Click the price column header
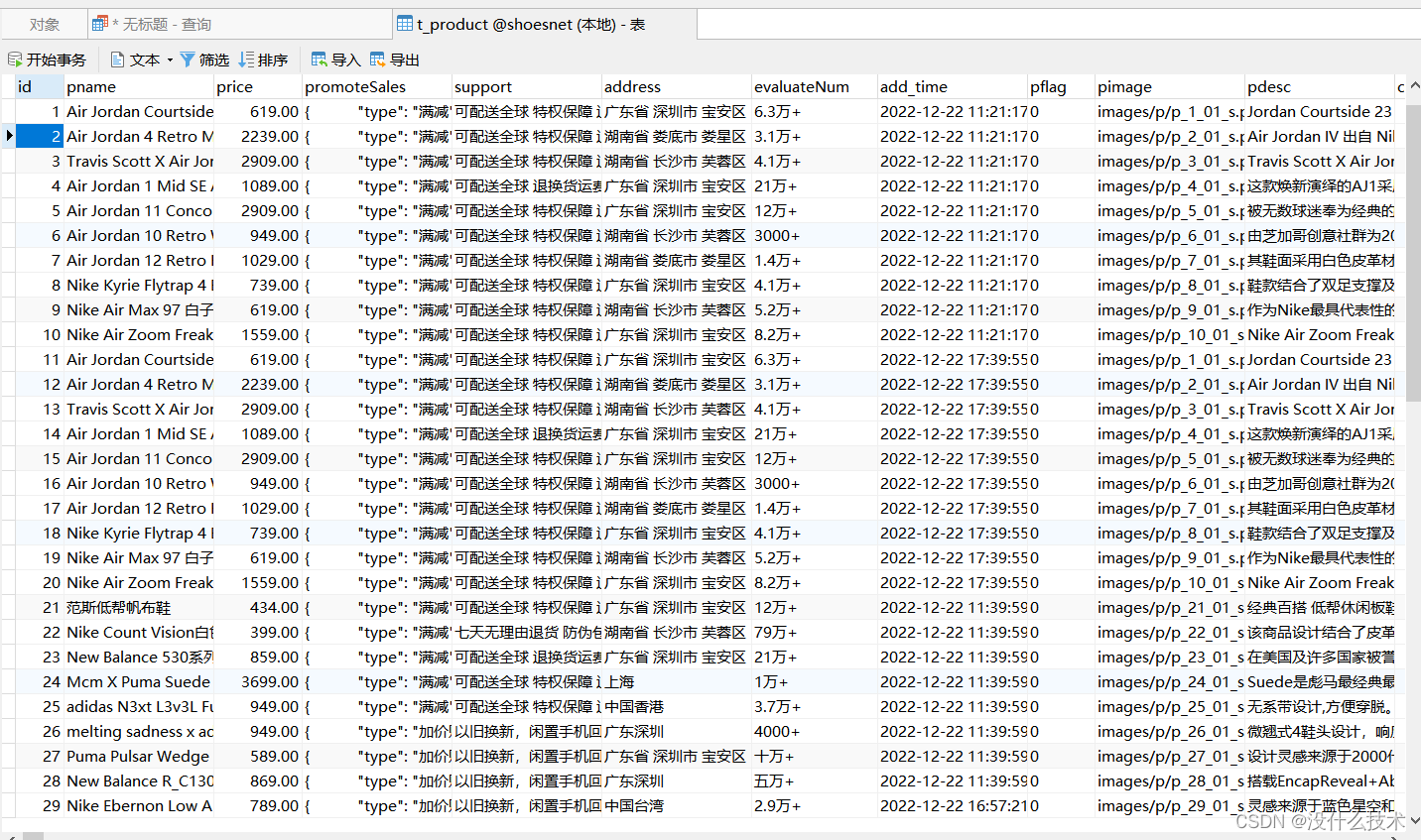 tap(258, 86)
